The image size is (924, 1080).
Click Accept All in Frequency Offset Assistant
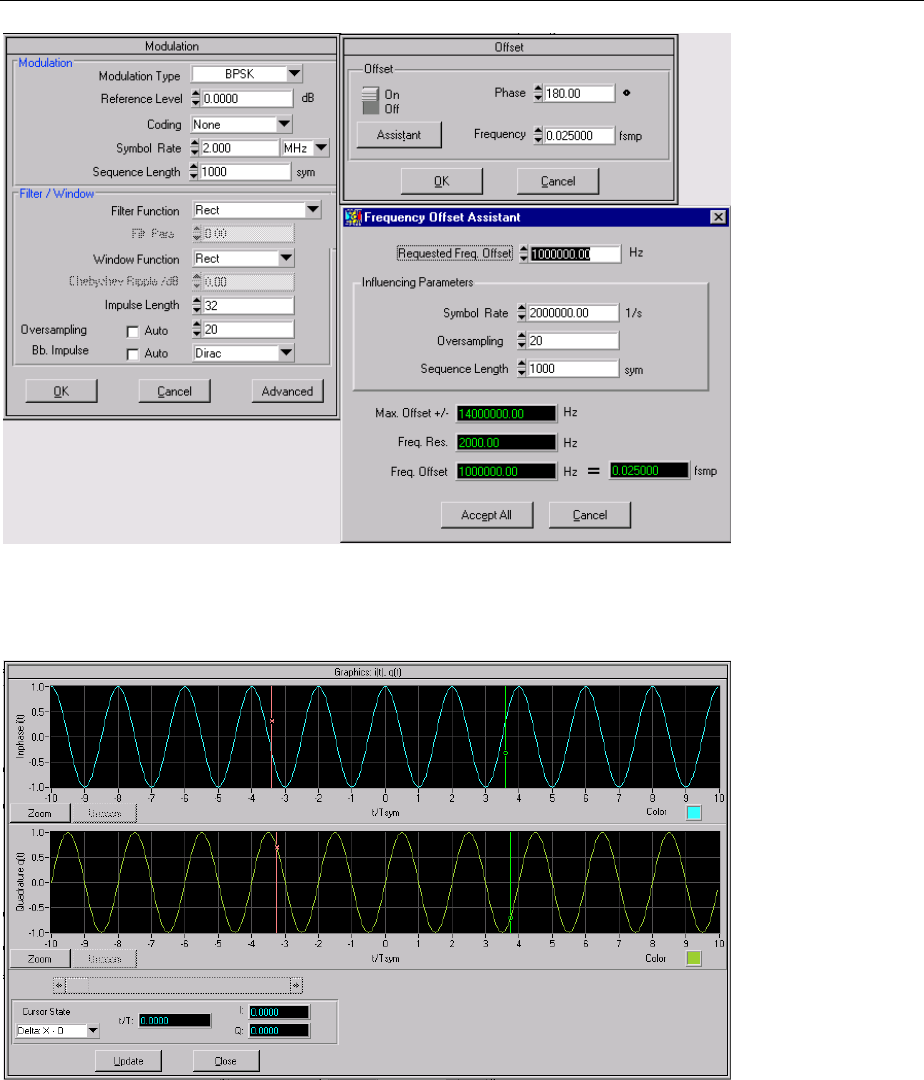486,515
